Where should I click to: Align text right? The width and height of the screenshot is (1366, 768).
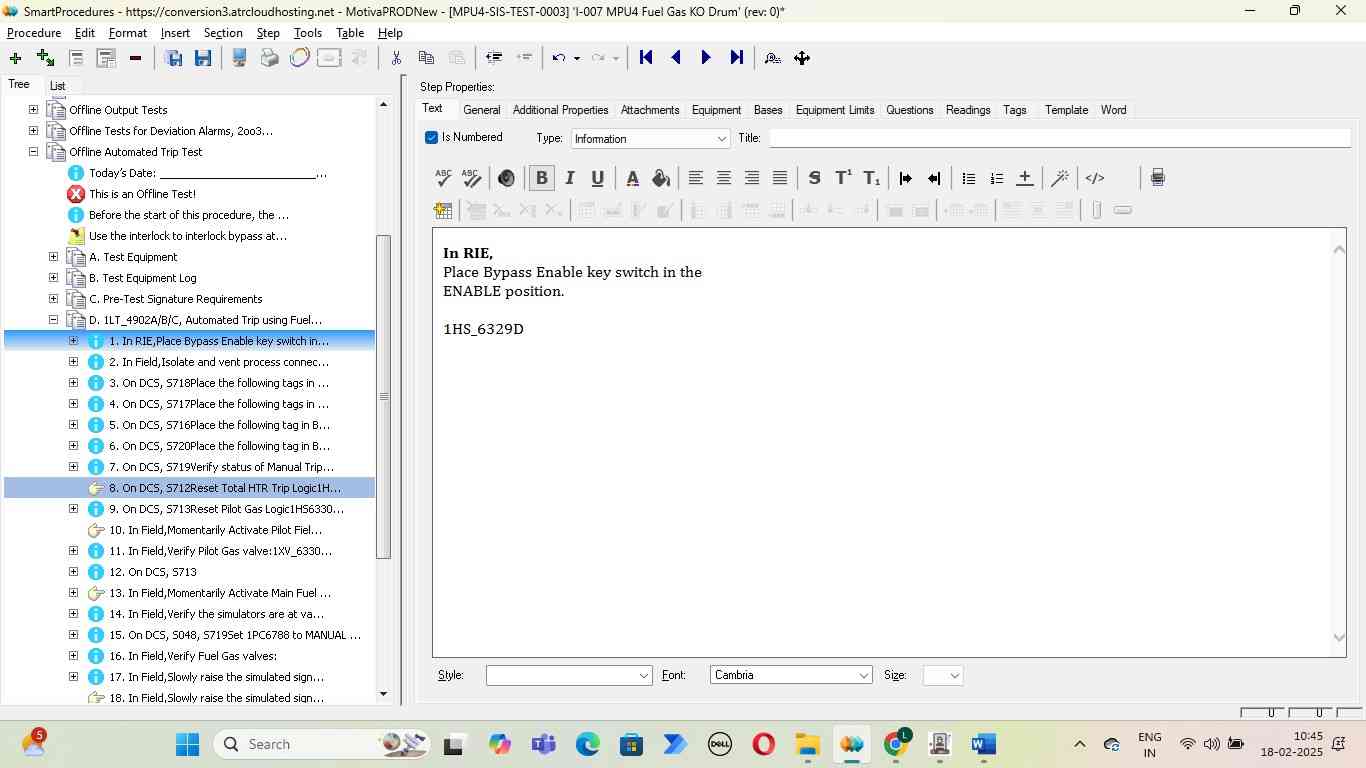point(752,178)
